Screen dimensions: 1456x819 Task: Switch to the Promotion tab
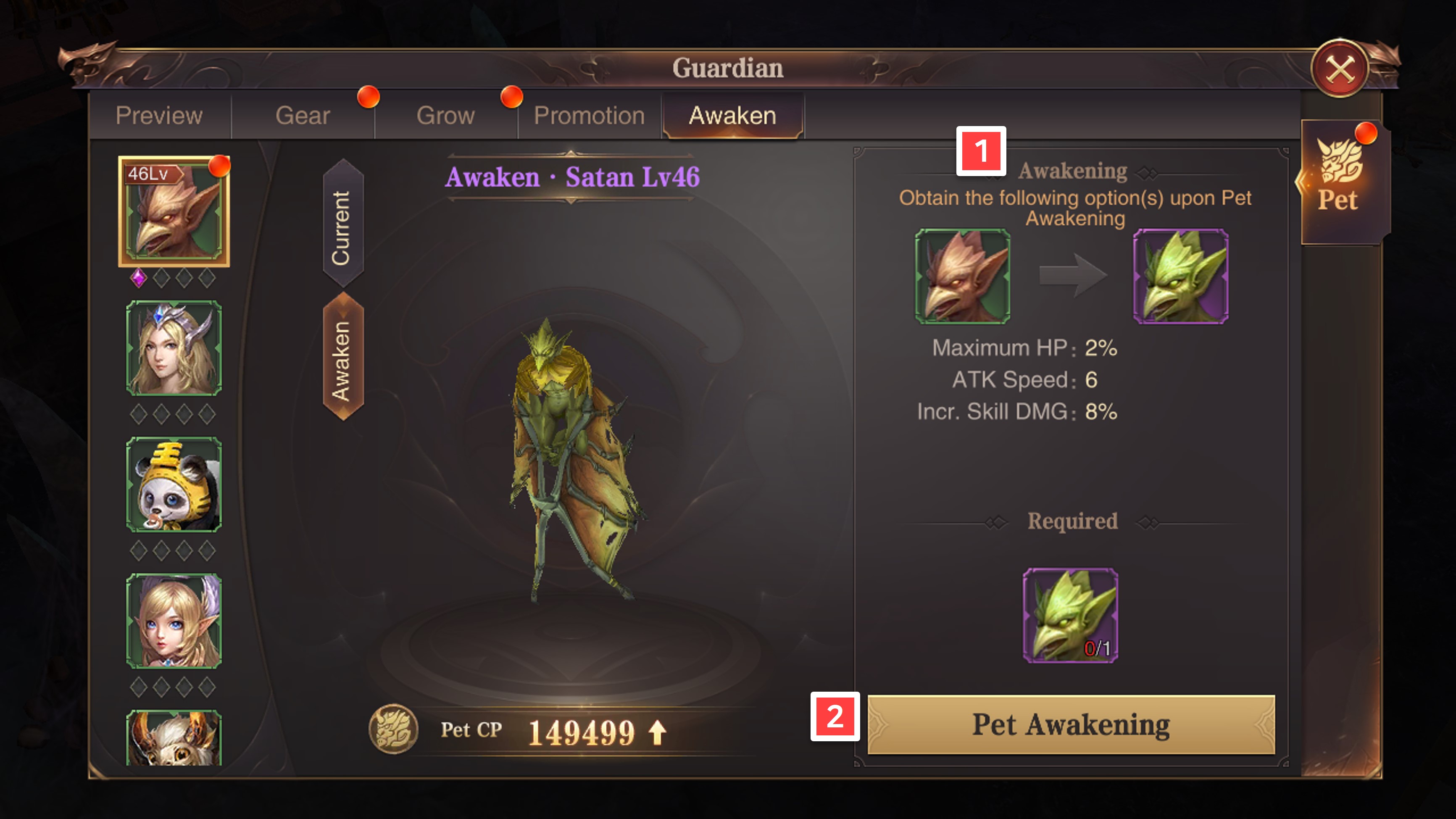pyautogui.click(x=590, y=116)
